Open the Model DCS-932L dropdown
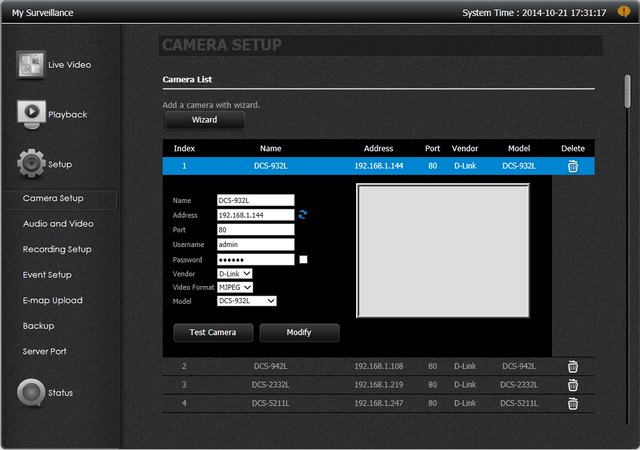640x450 pixels. click(x=247, y=301)
